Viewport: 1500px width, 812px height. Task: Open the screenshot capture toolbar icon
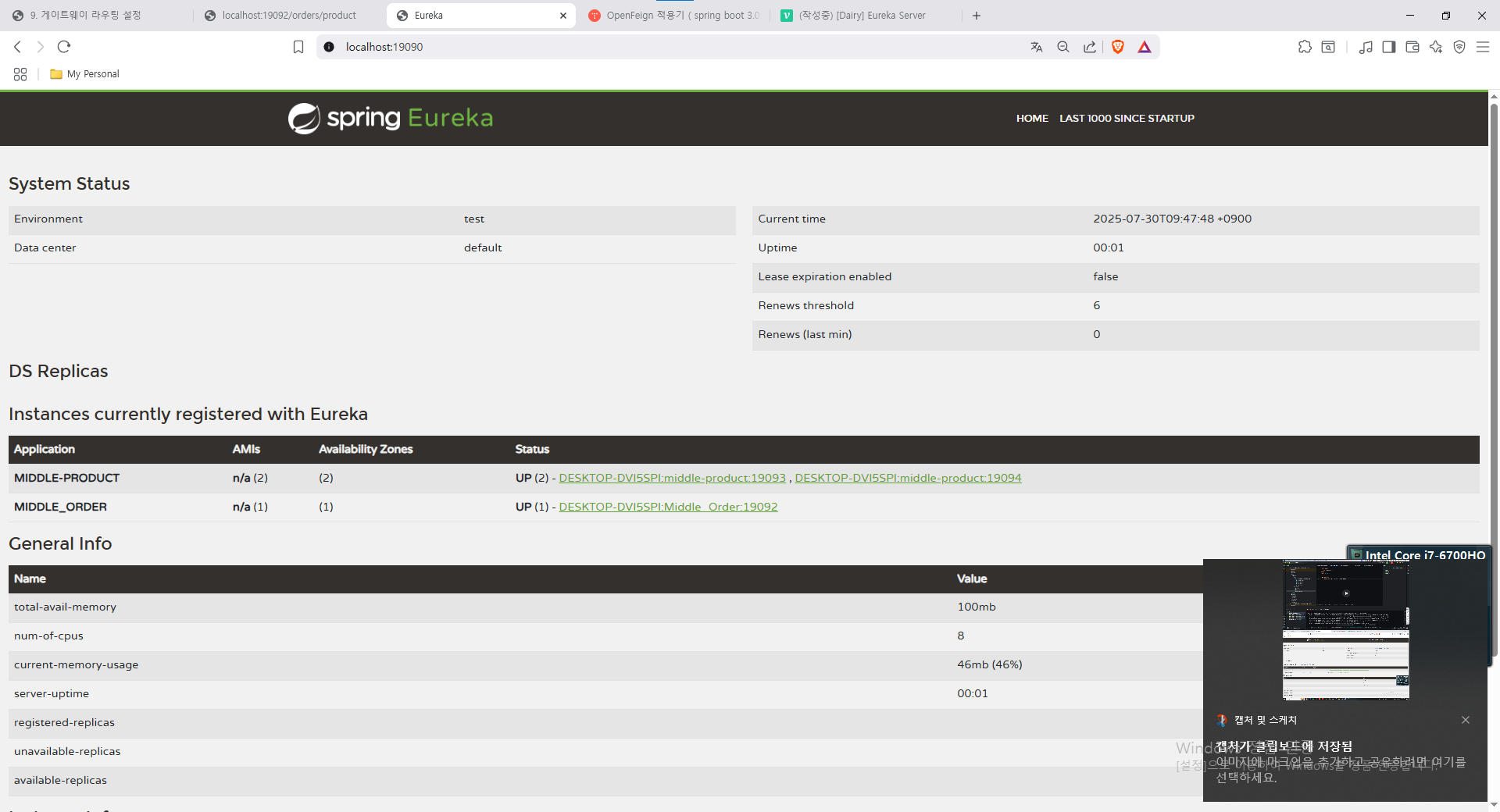(1328, 47)
